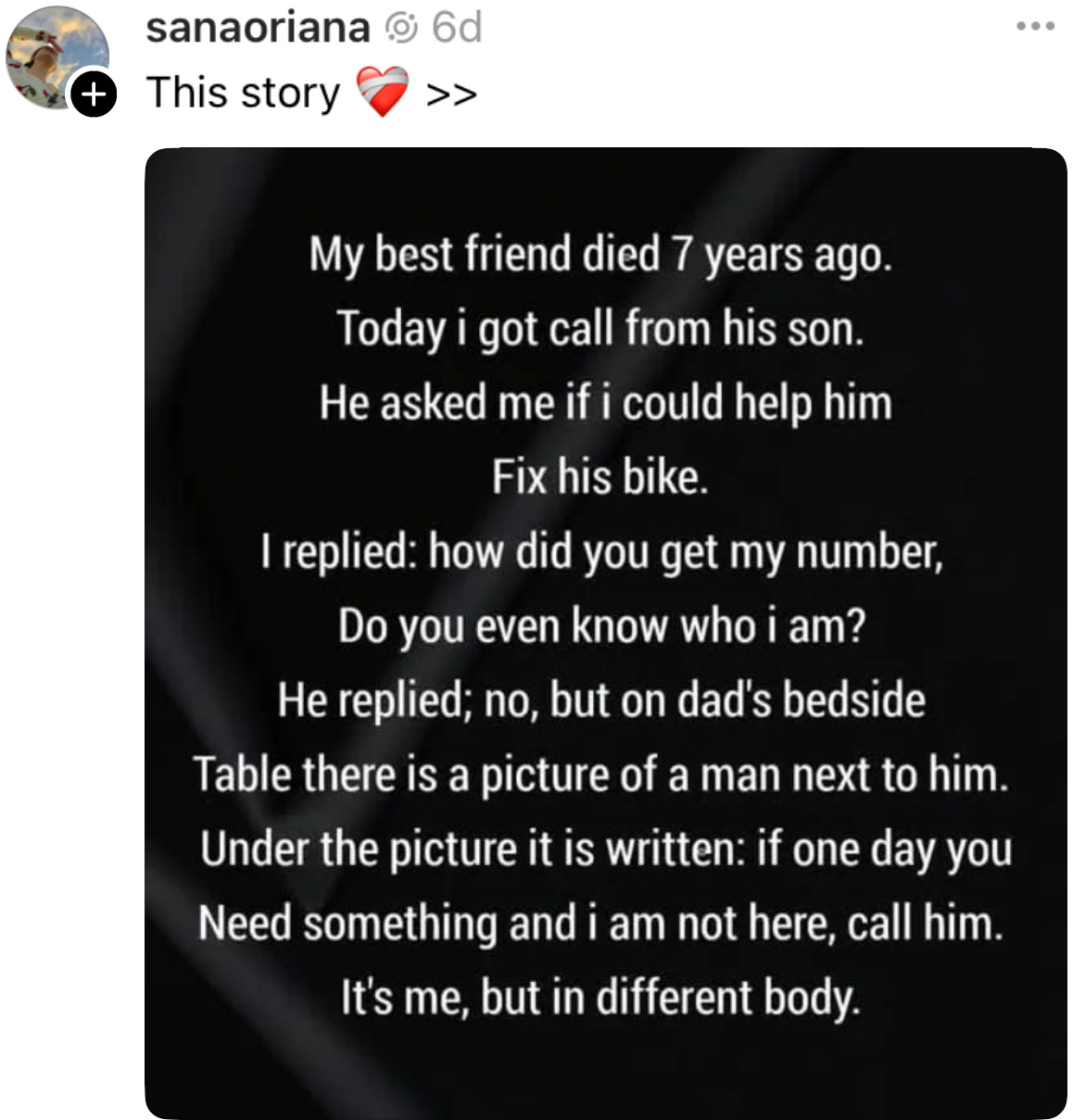
Task: Click the line mentioning dad's bedside
Action: click(x=601, y=701)
